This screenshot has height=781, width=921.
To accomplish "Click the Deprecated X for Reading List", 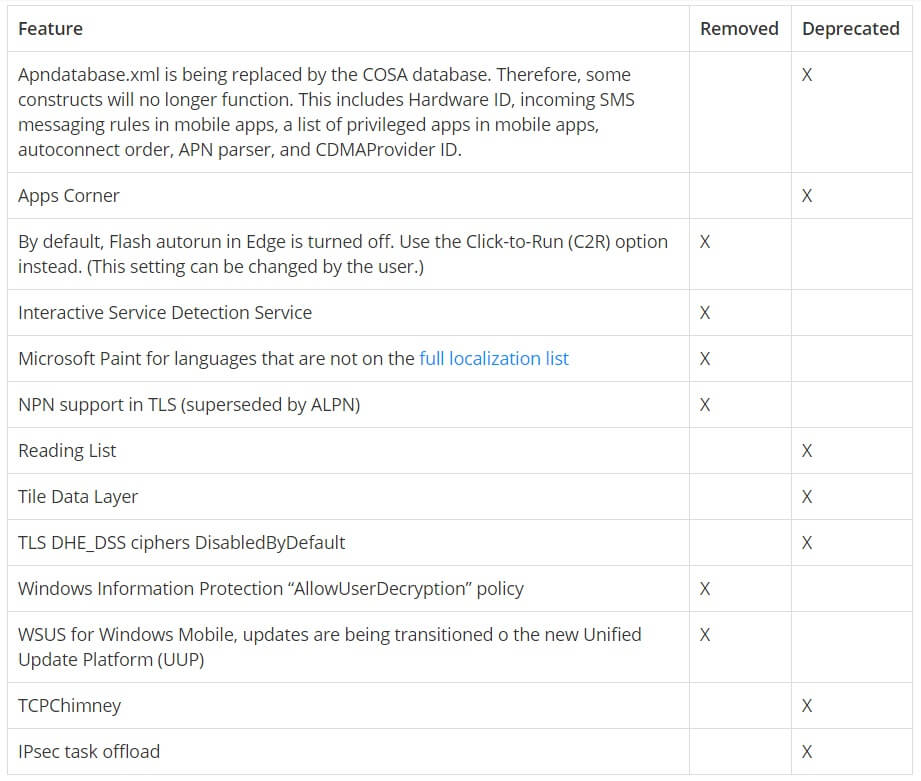I will pyautogui.click(x=807, y=450).
